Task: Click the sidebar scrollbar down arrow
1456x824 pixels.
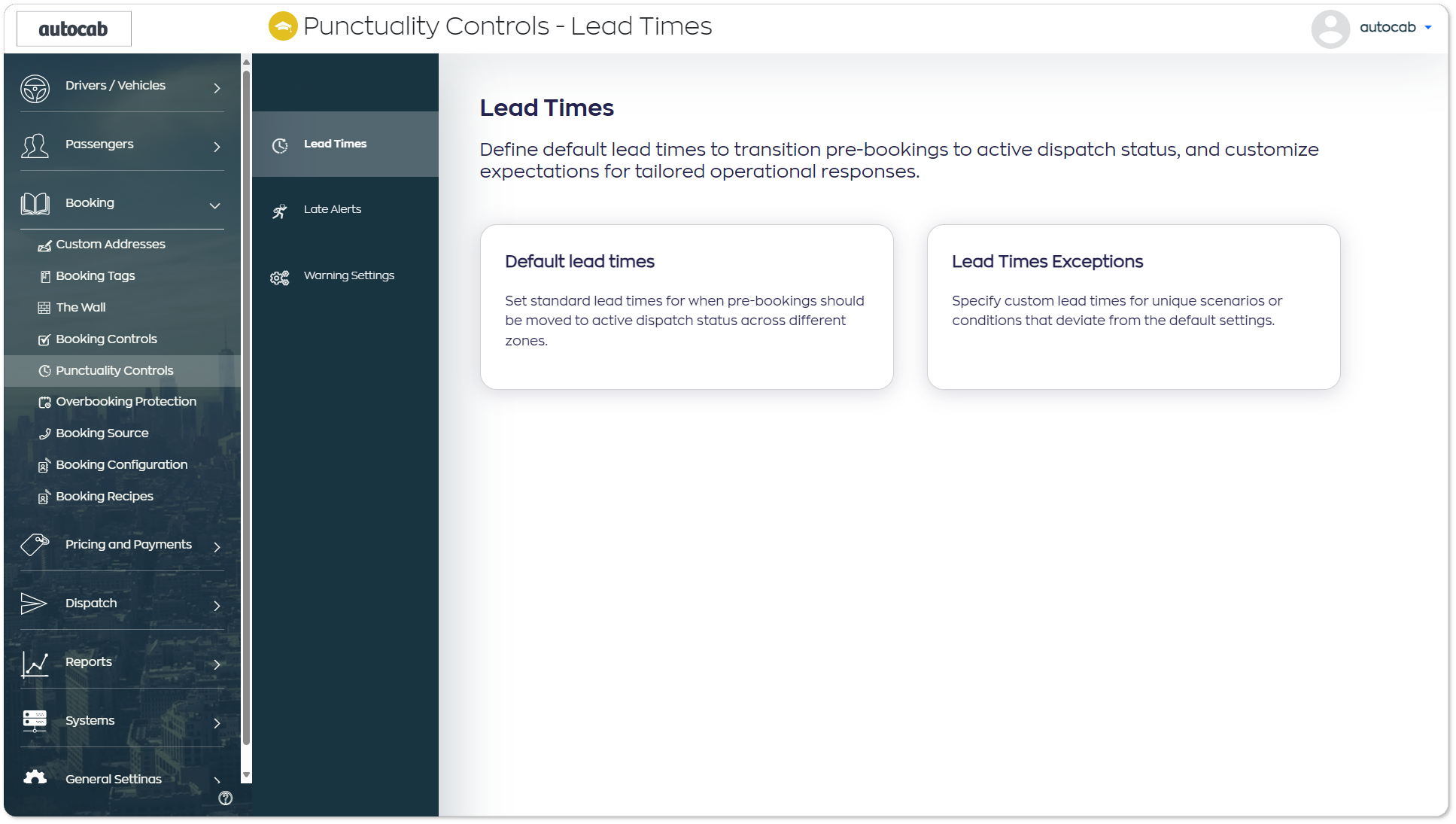Action: (x=246, y=775)
